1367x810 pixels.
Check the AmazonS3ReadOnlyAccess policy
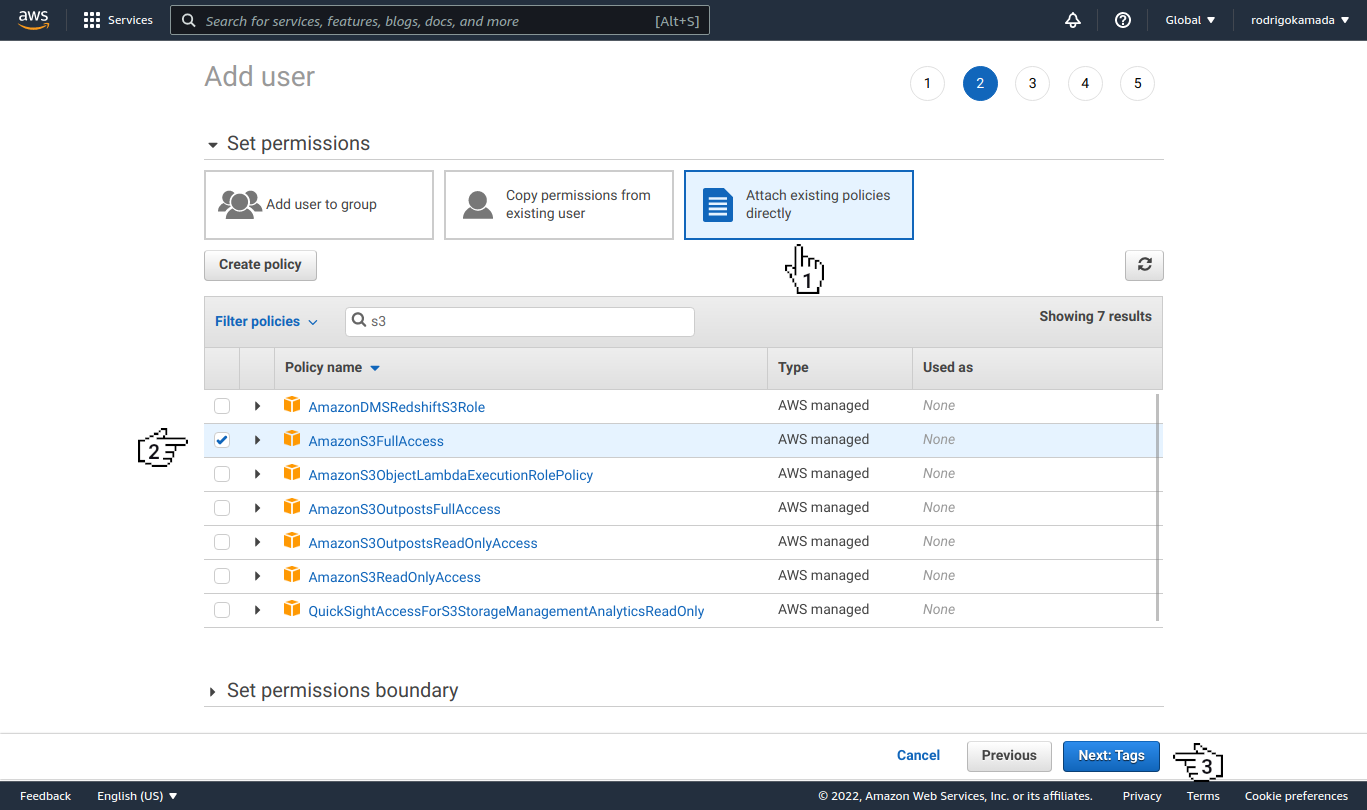221,575
